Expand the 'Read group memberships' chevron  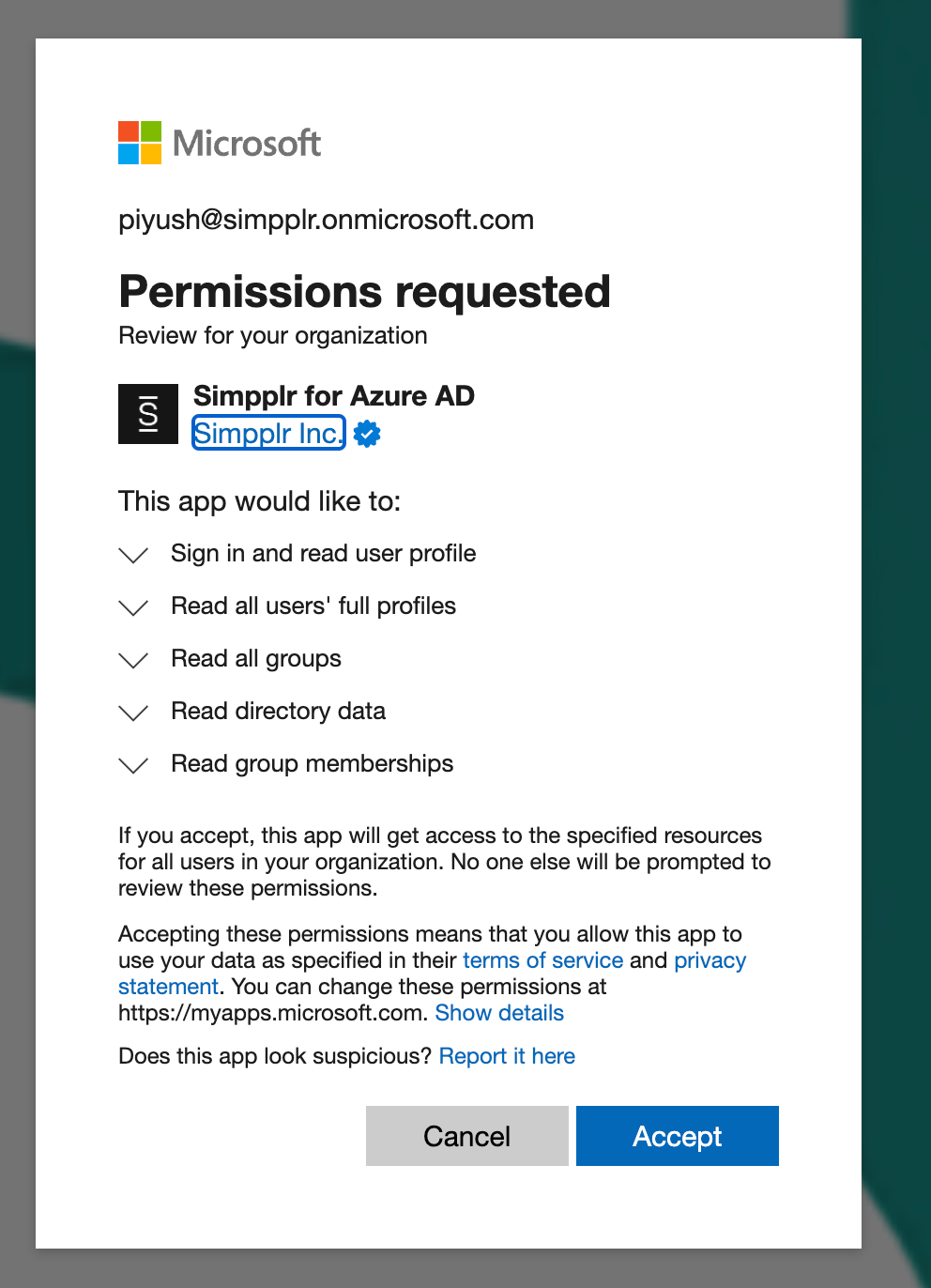pos(134,765)
